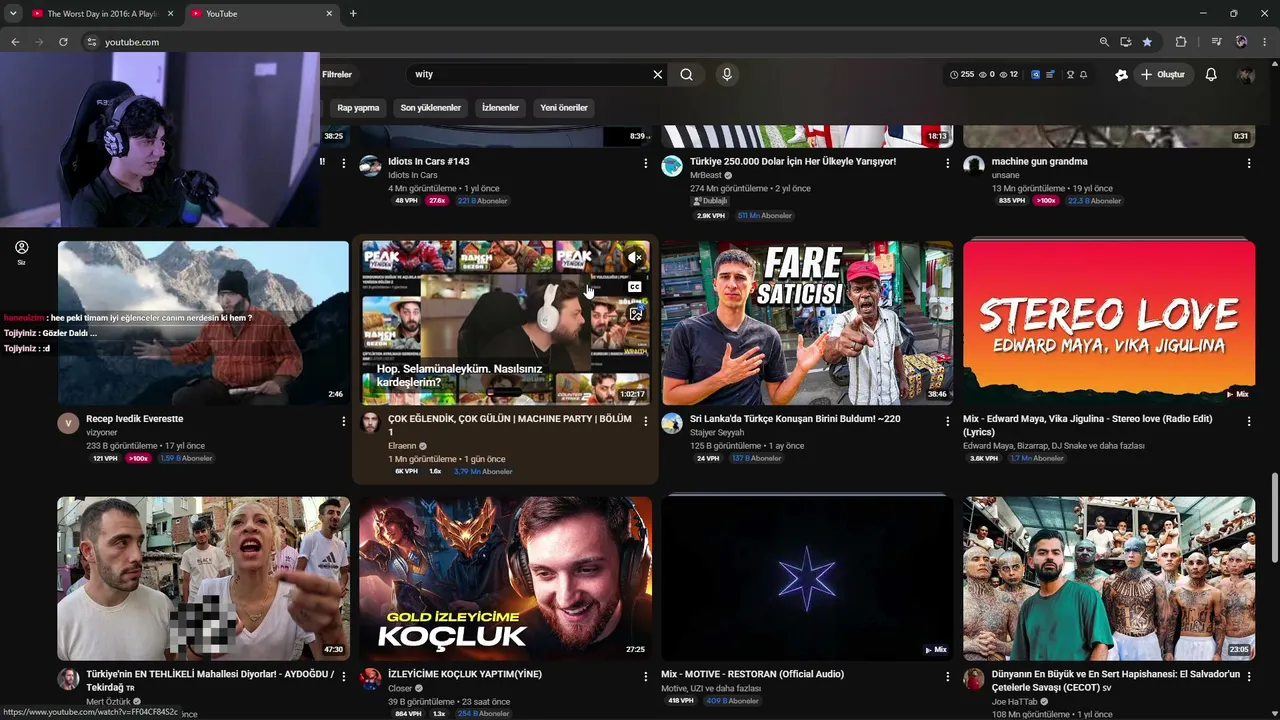View site information icon beside youtube.com
Viewport: 1280px width, 720px height.
click(x=91, y=42)
